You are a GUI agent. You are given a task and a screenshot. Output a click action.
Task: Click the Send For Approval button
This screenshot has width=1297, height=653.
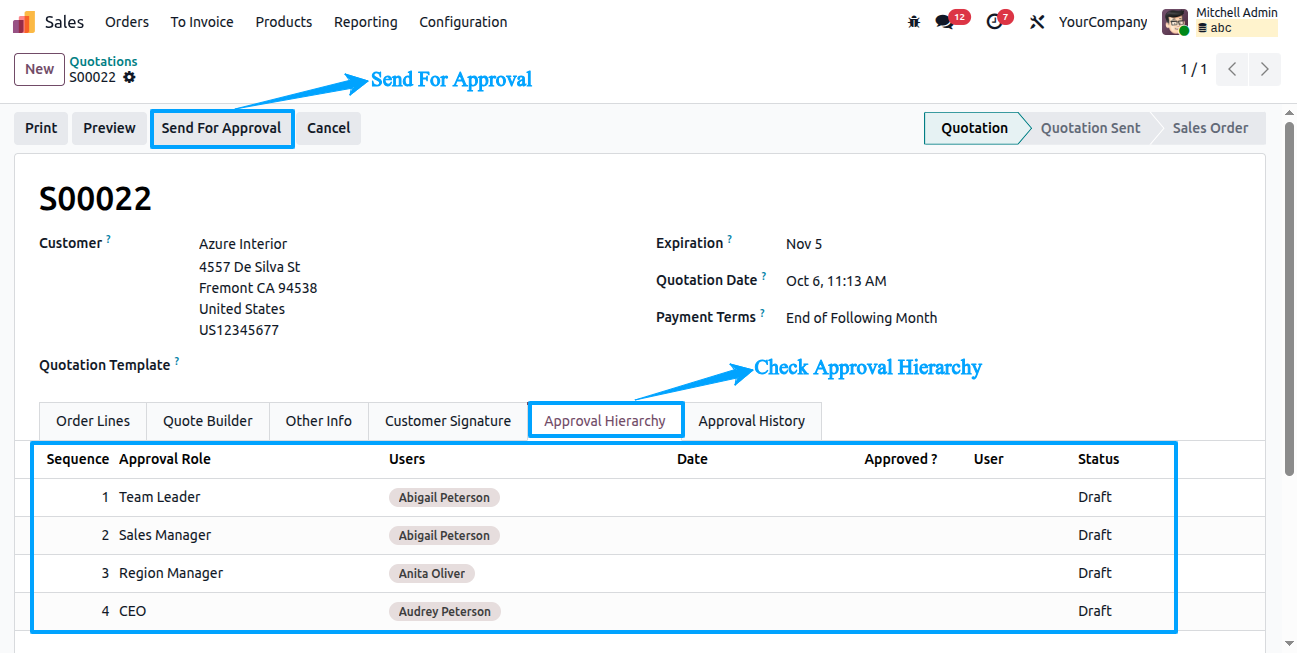pos(222,128)
